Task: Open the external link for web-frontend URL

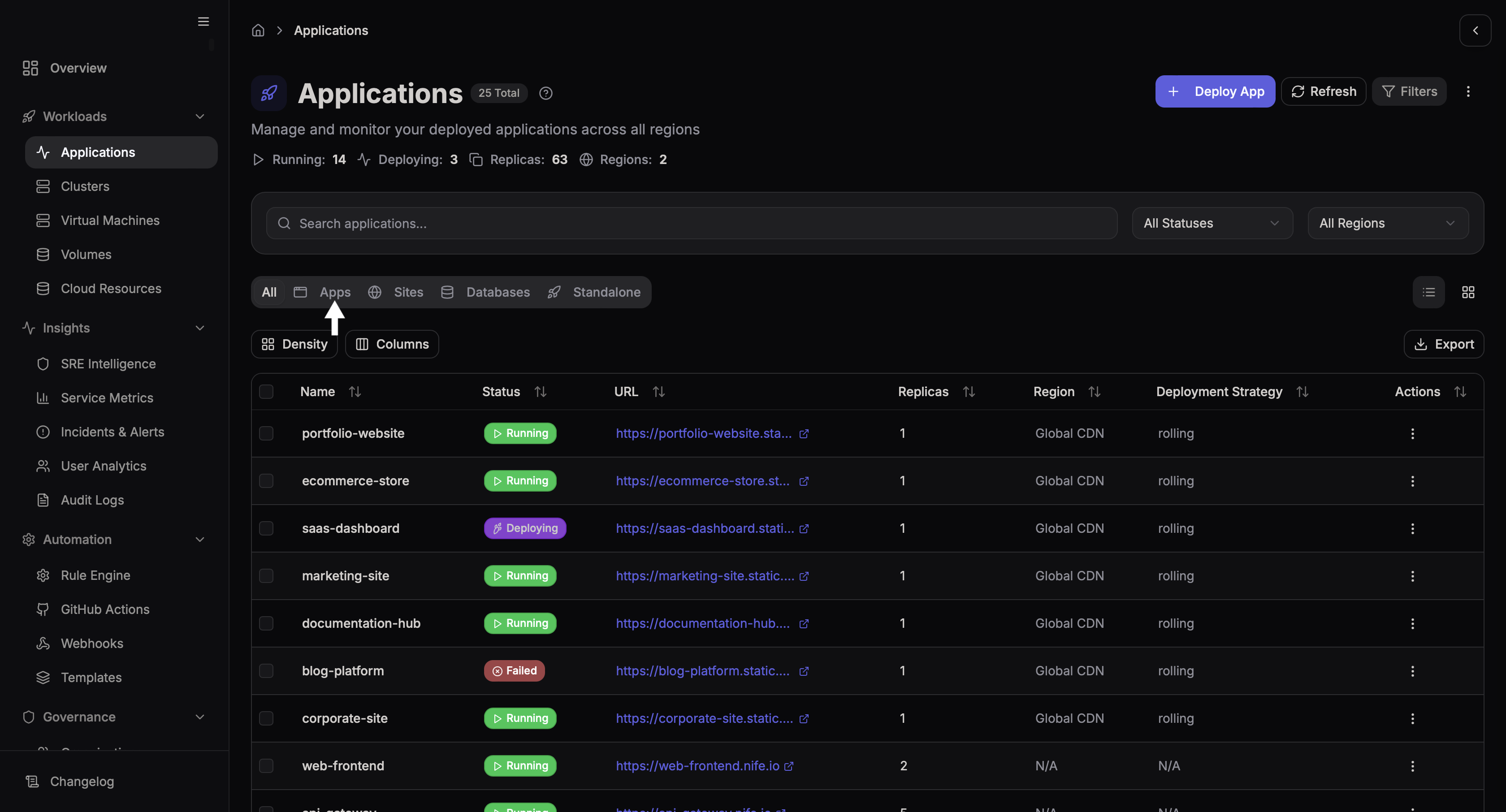Action: pos(790,766)
